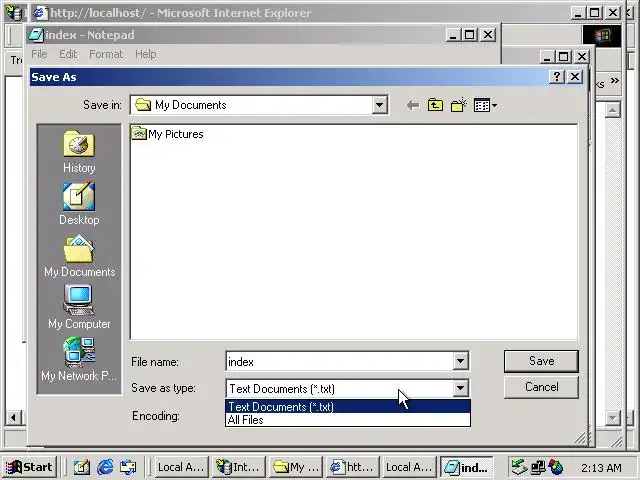640x480 pixels.
Task: Click Internet Explorer scroll up arrow
Action: click(613, 110)
